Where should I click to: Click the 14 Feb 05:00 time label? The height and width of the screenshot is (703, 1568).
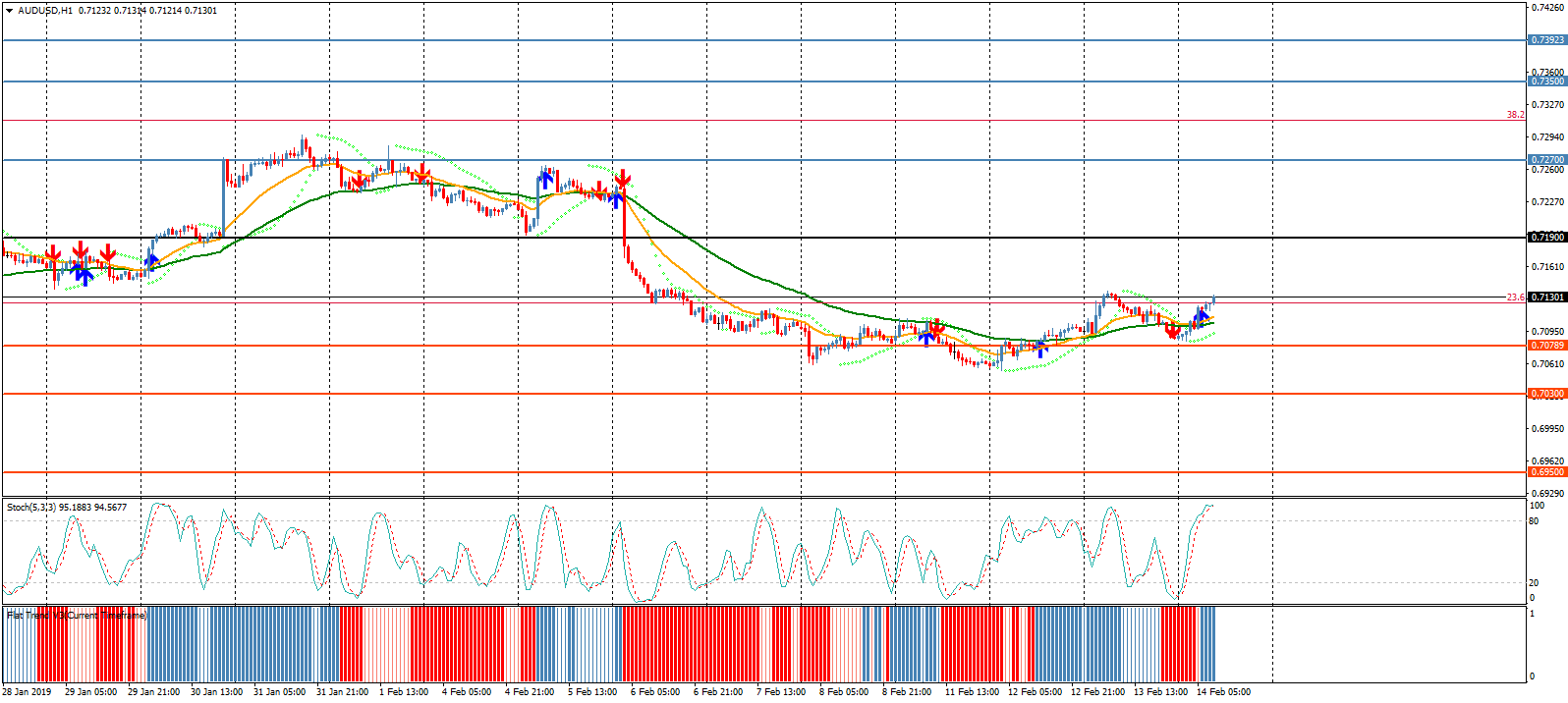point(1223,692)
